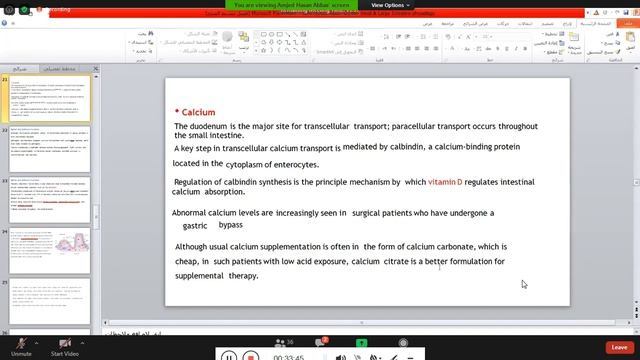This screenshot has height=360, width=640.
Task: Switch to the Slides pane tab
Action: click(x=20, y=69)
